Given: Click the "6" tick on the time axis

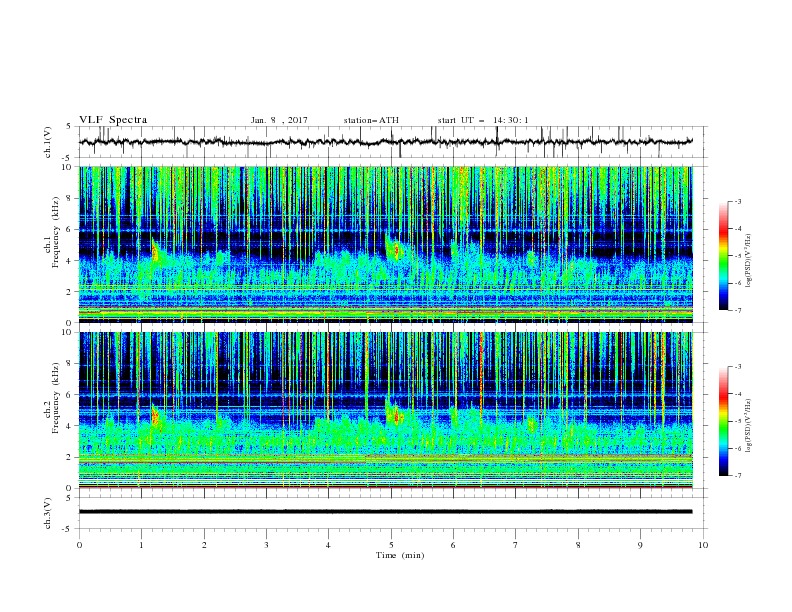Looking at the screenshot, I should click(x=453, y=545).
